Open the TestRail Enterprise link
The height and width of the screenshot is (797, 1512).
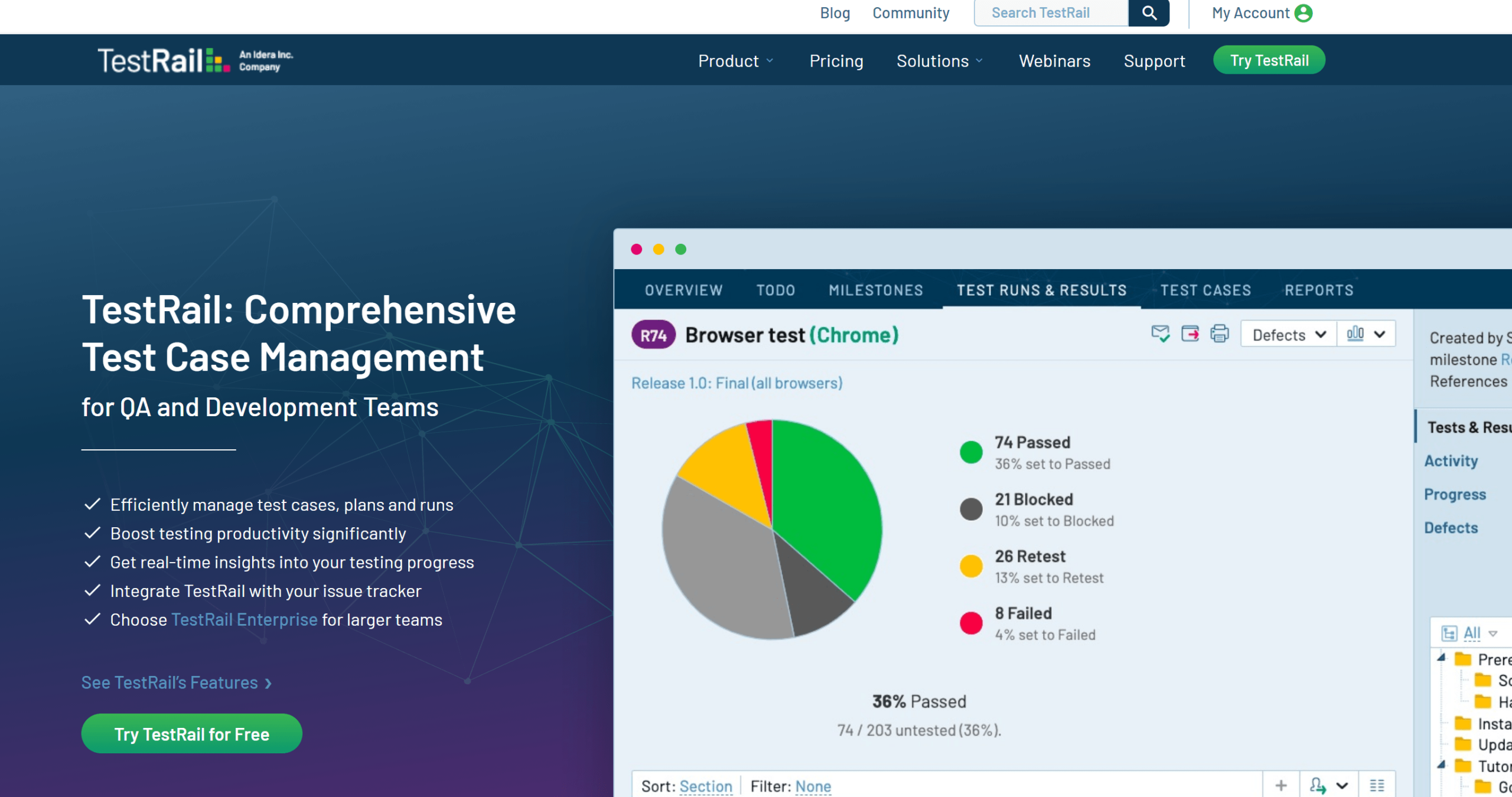click(x=245, y=620)
